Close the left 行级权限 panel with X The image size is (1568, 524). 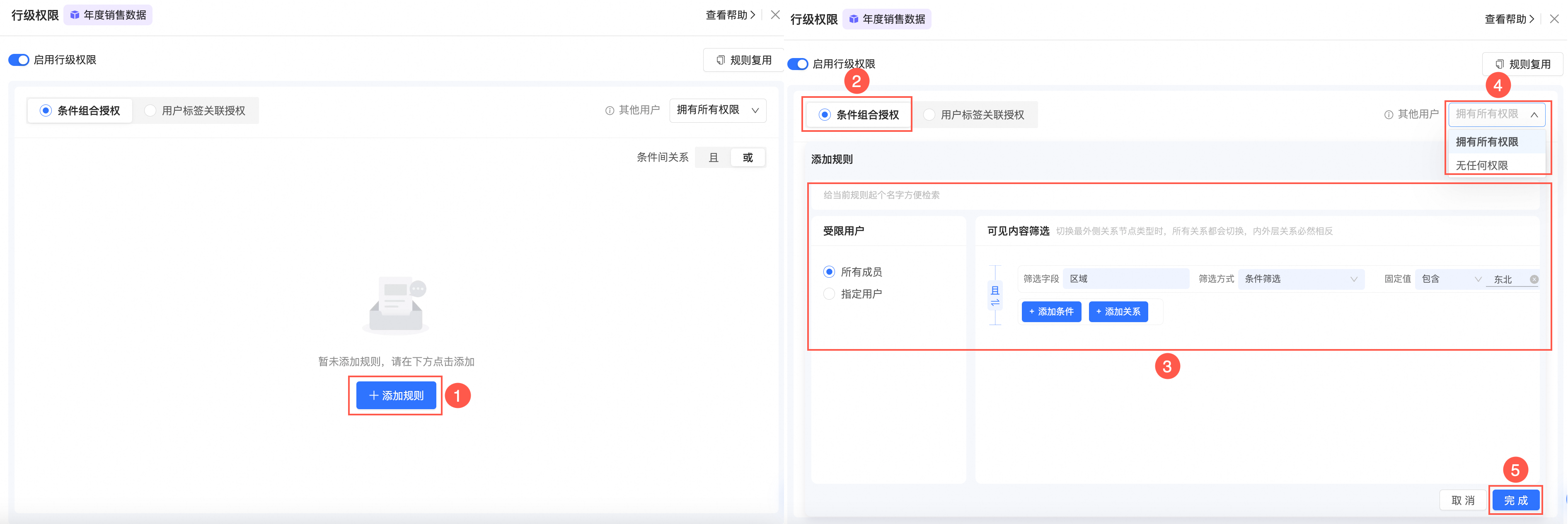(775, 15)
